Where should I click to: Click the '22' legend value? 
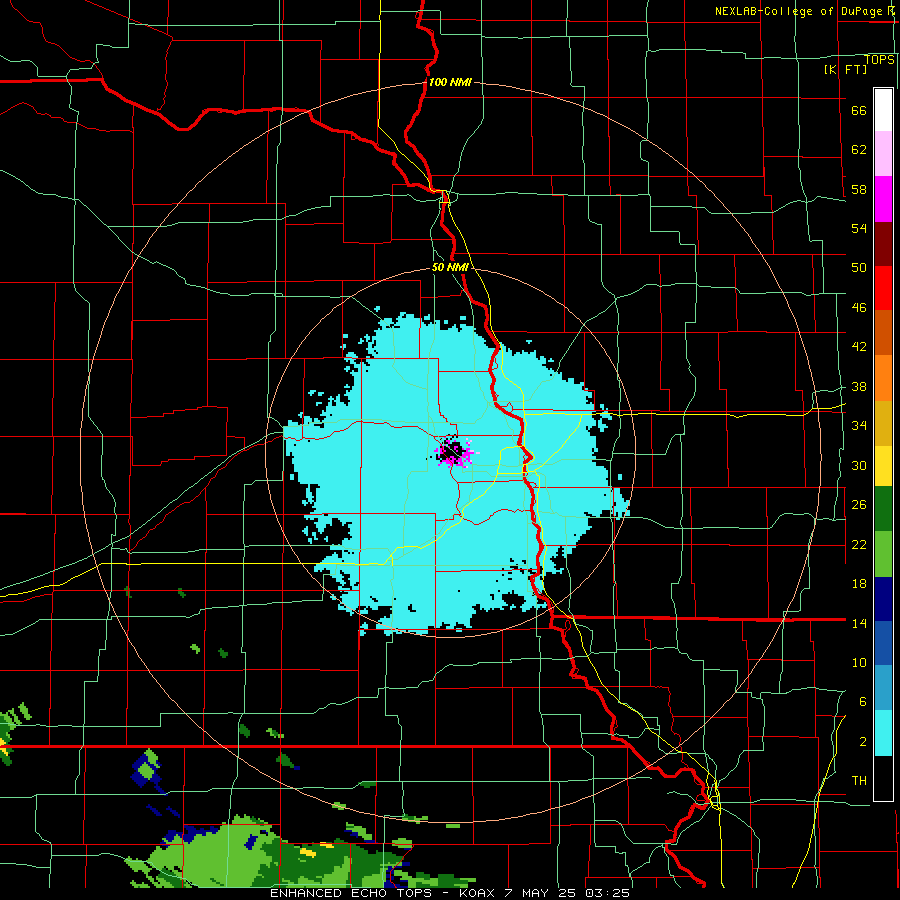tap(859, 544)
